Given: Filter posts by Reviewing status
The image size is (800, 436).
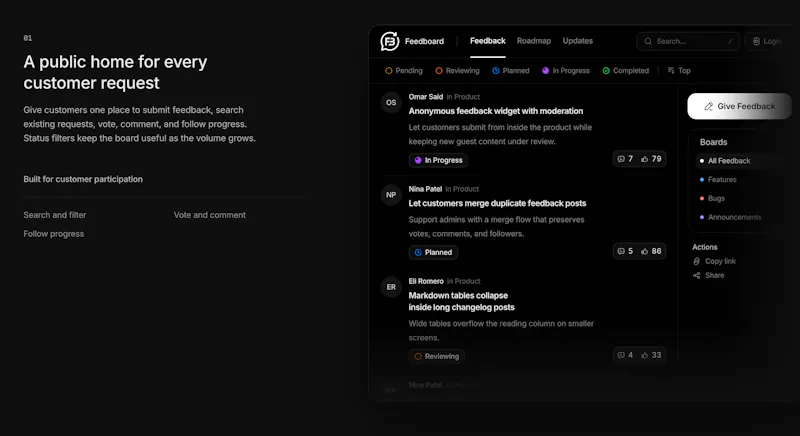Looking at the screenshot, I should [x=458, y=70].
